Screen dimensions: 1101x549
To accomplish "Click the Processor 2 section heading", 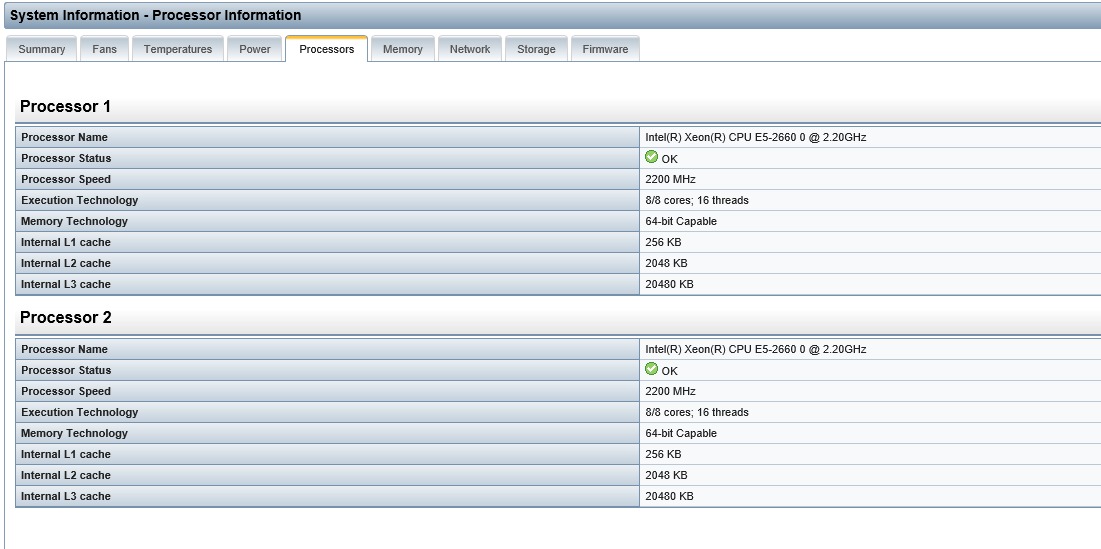I will click(x=66, y=318).
